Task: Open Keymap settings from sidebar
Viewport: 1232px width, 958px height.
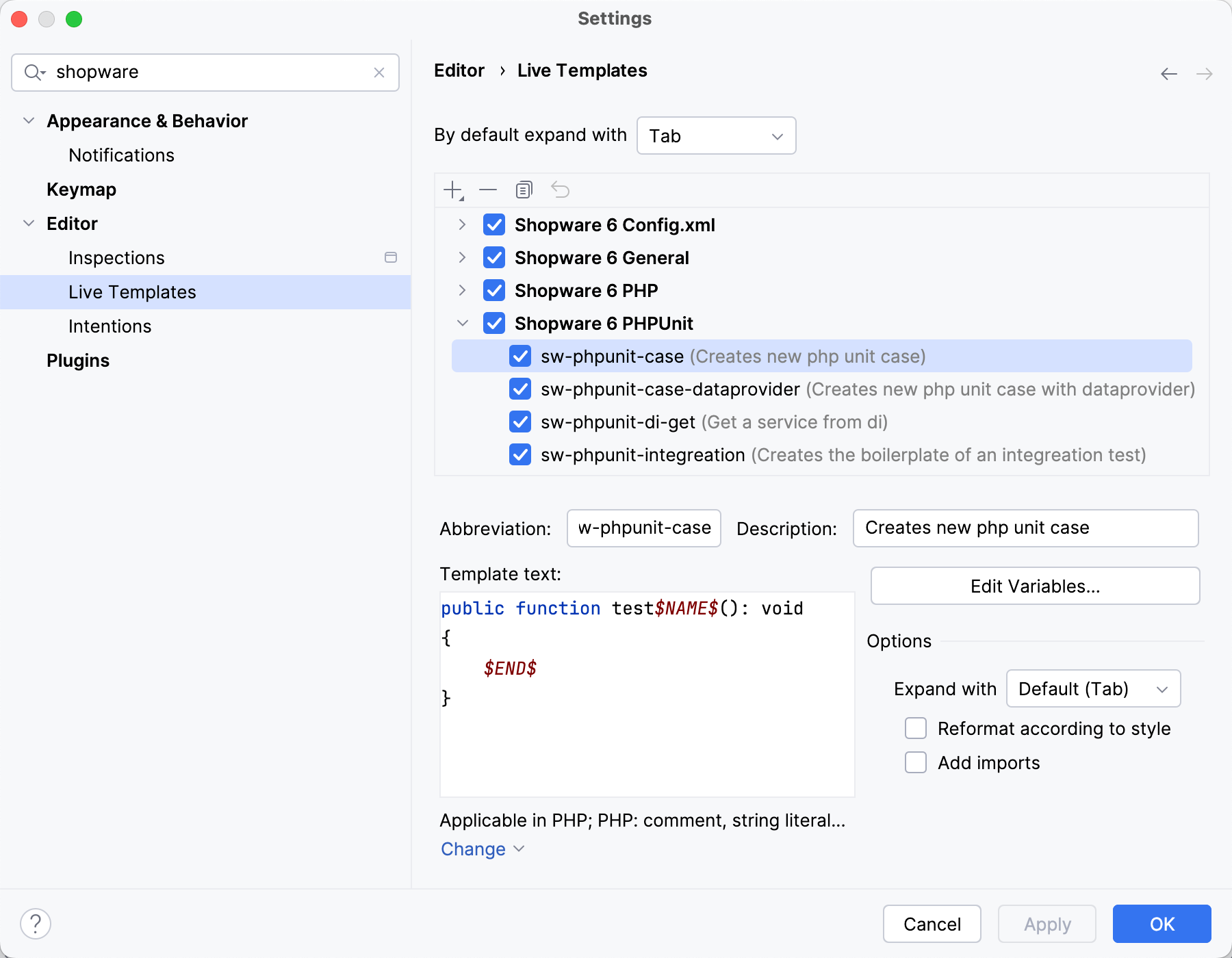Action: pyautogui.click(x=81, y=189)
